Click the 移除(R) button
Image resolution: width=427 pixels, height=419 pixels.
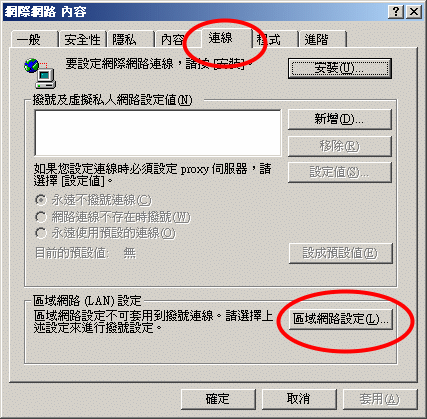[340, 146]
